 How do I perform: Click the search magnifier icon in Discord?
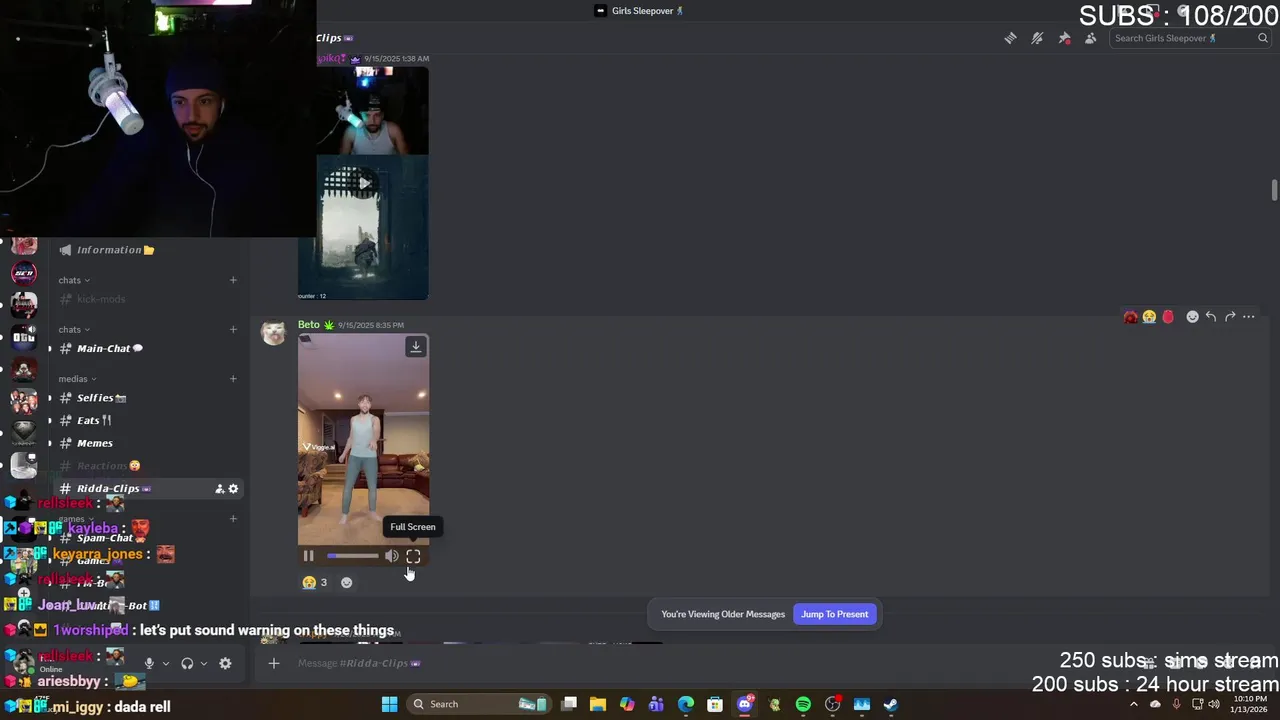(1263, 38)
